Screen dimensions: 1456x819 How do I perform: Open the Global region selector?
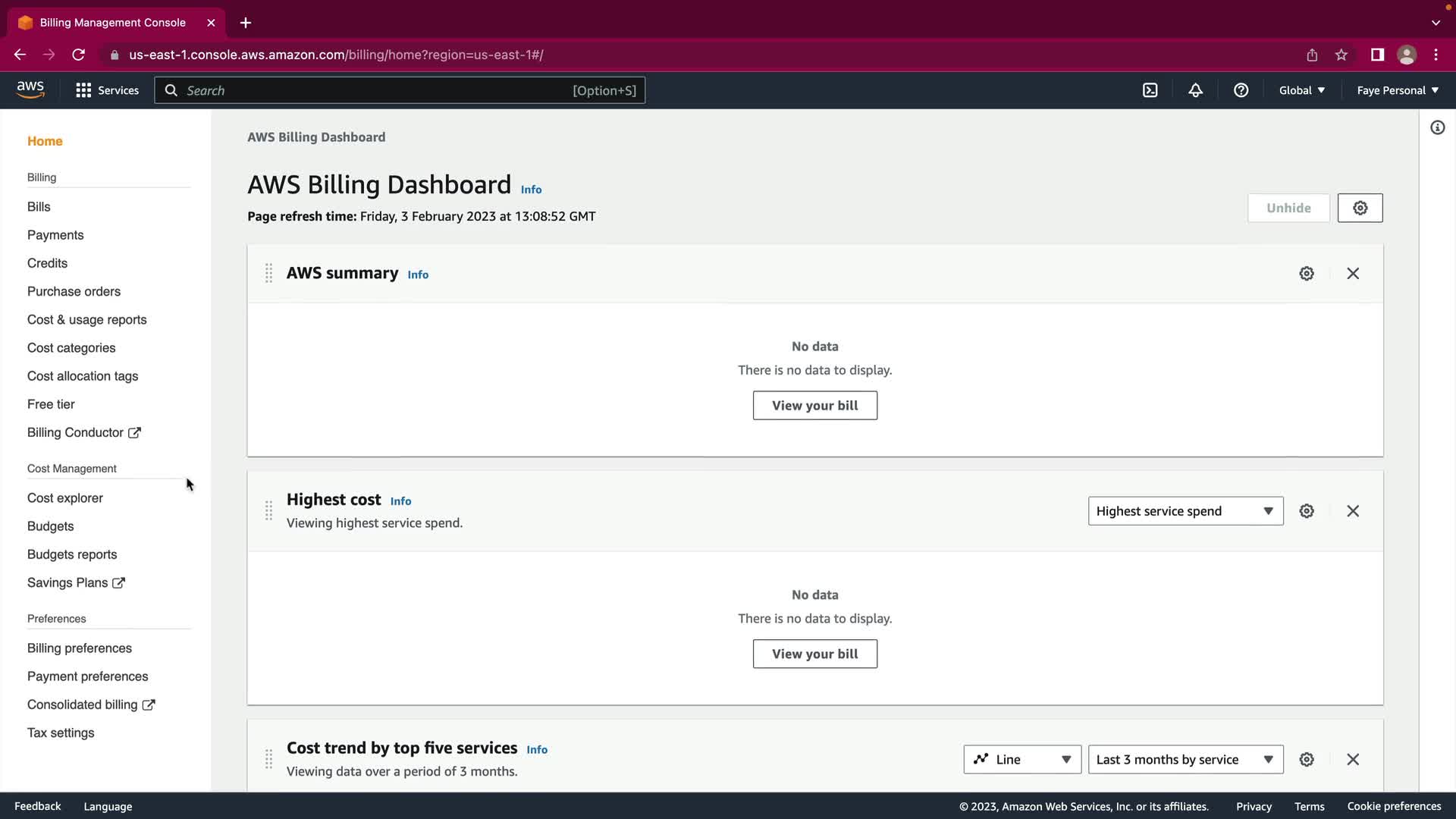coord(1301,90)
